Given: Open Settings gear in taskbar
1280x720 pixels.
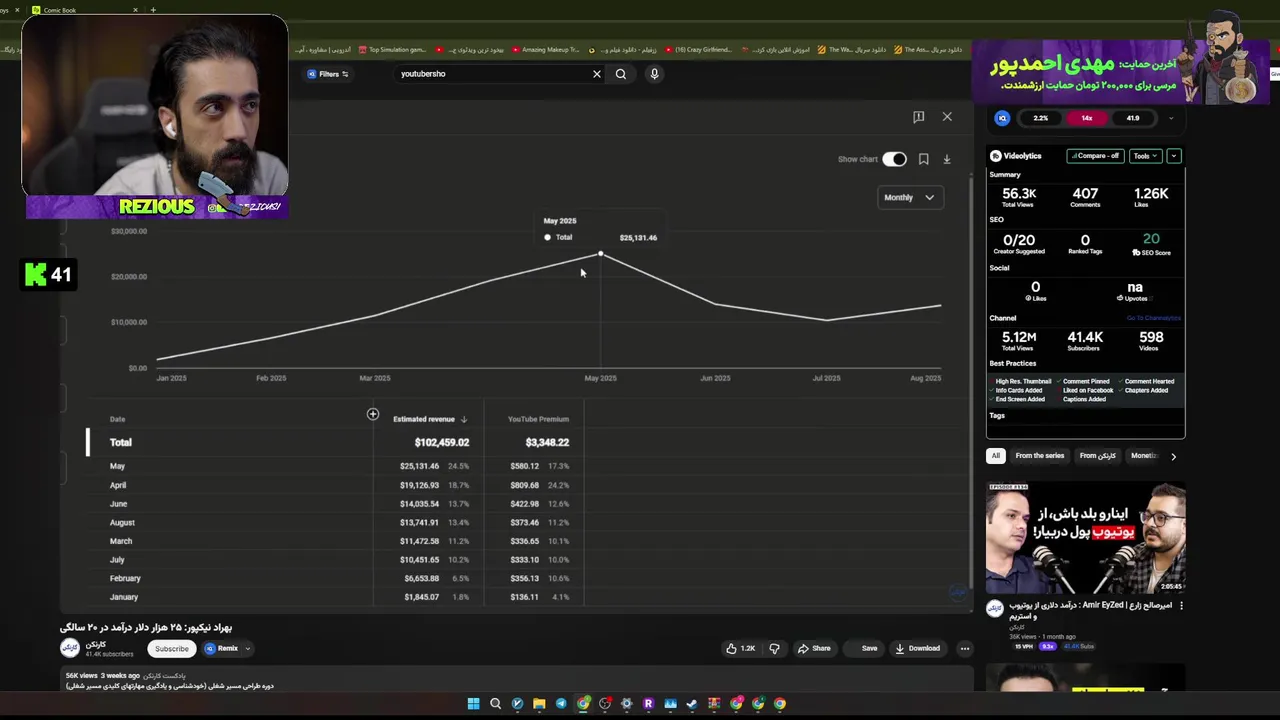Looking at the screenshot, I should (626, 703).
